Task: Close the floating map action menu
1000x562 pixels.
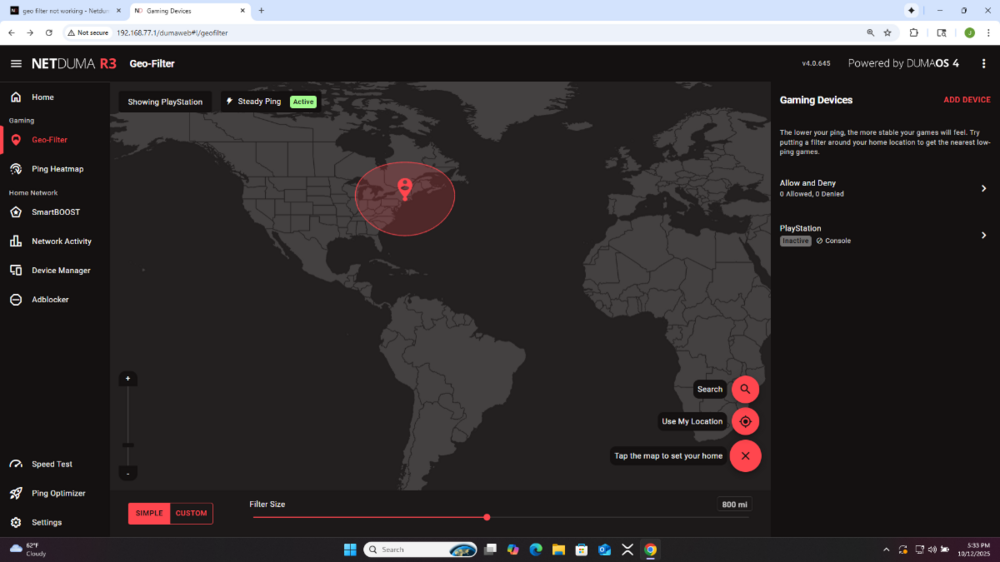Action: pos(745,456)
